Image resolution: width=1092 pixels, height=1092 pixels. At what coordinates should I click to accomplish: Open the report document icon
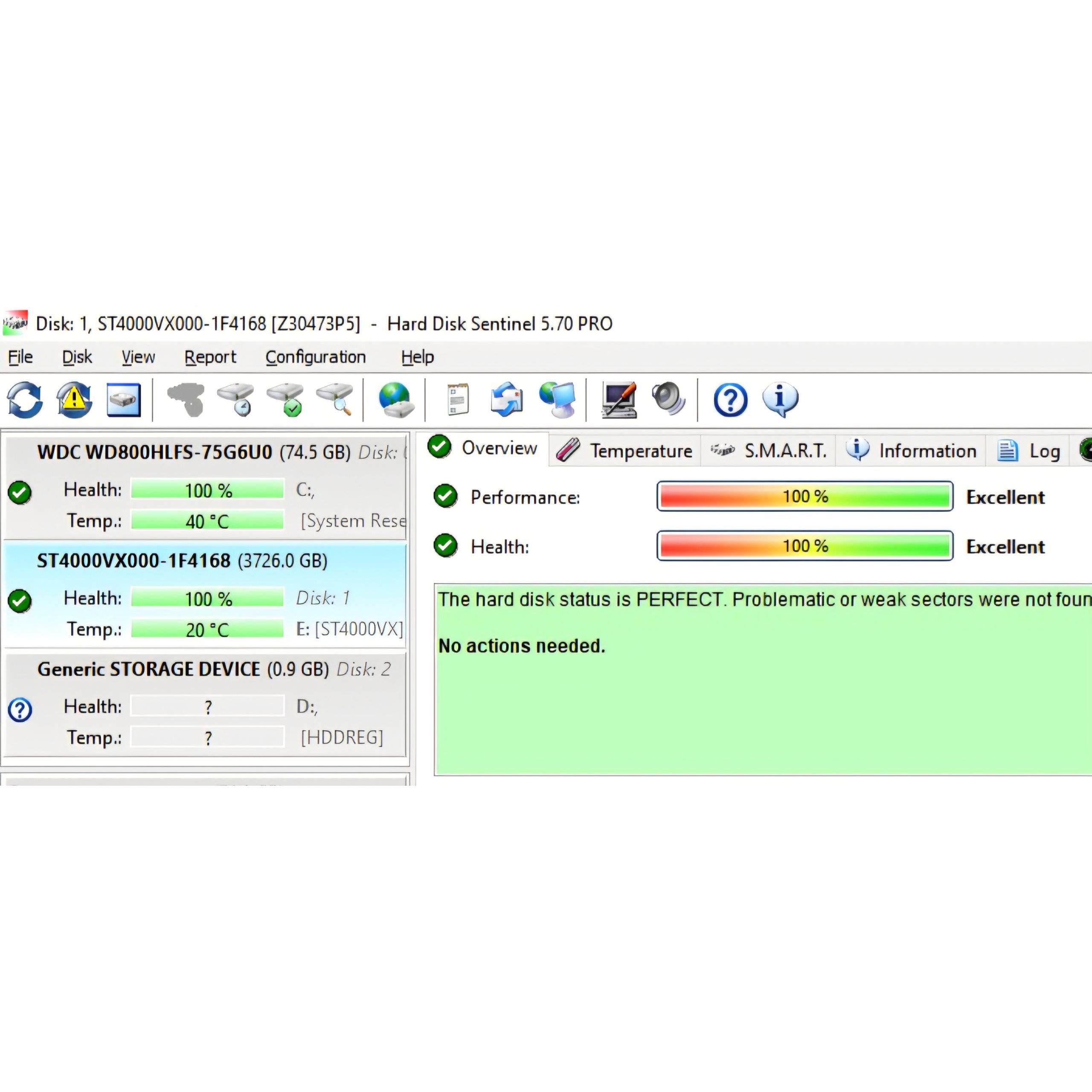(458, 400)
